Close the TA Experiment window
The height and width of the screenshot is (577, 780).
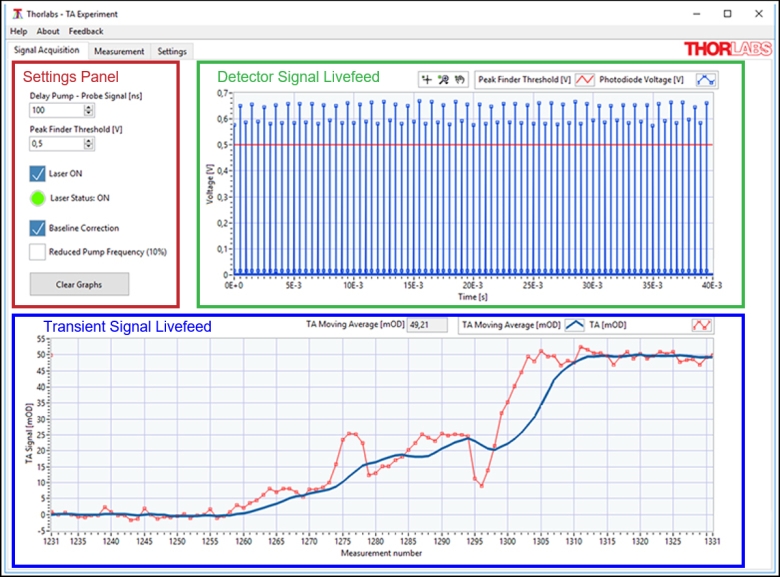[759, 14]
